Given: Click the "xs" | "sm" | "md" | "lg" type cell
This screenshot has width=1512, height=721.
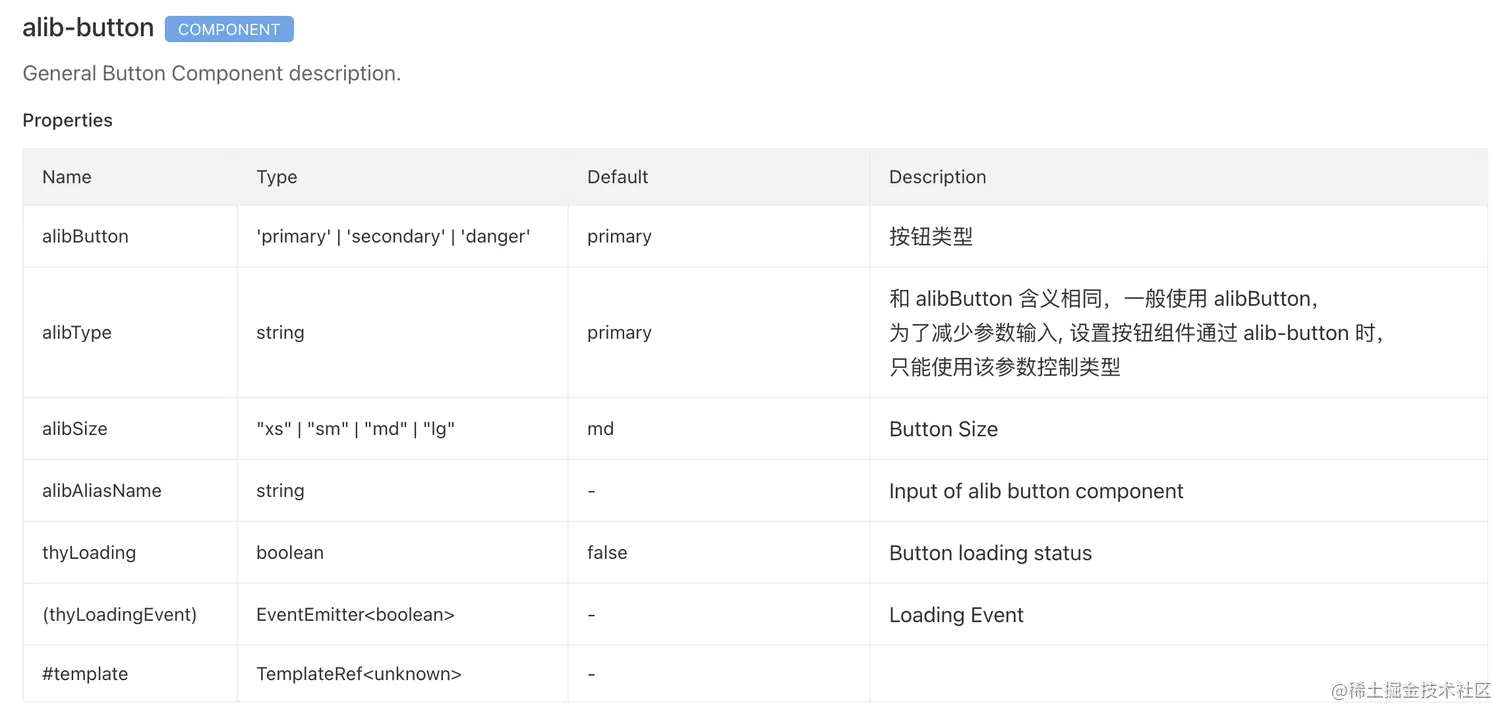Looking at the screenshot, I should [356, 428].
